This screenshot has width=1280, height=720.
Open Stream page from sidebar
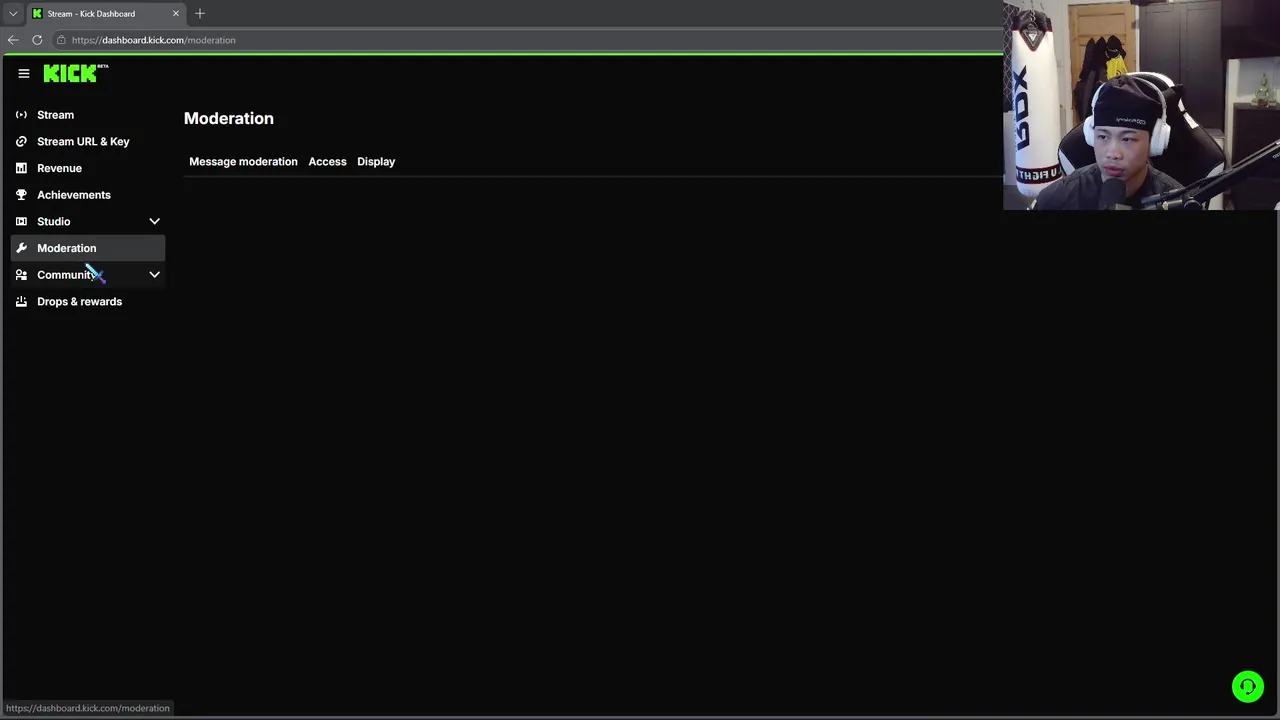pyautogui.click(x=88, y=115)
